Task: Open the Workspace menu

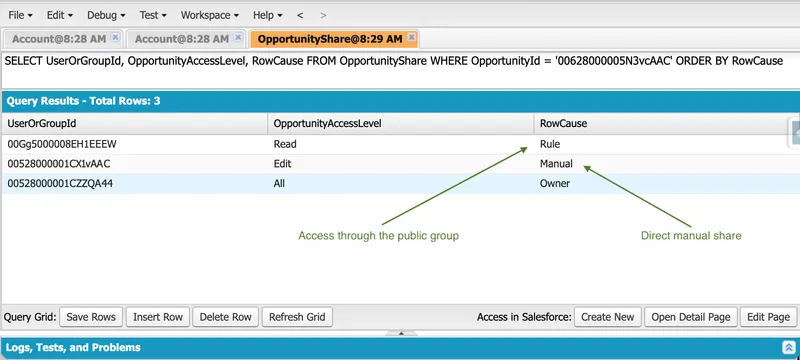Action: 210,15
